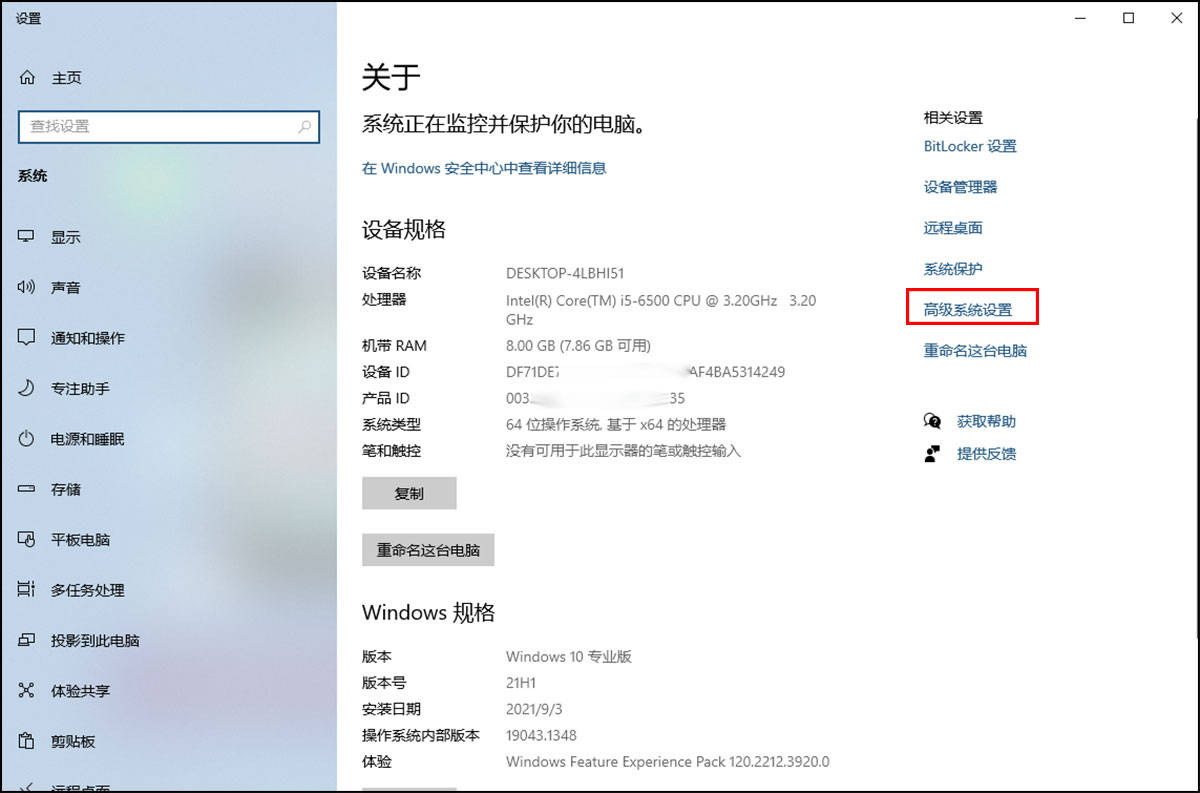Click version number 21H1
This screenshot has width=1200, height=793.
coord(523,683)
